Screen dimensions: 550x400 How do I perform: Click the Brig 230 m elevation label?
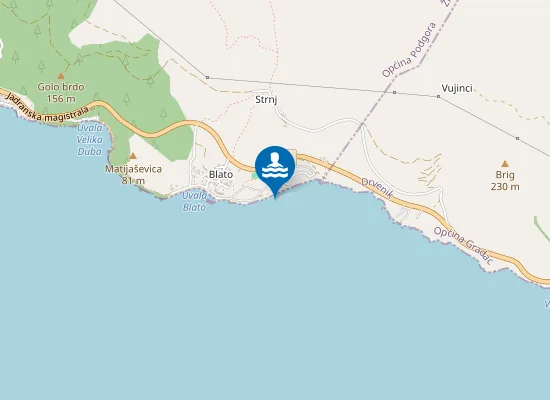point(505,181)
